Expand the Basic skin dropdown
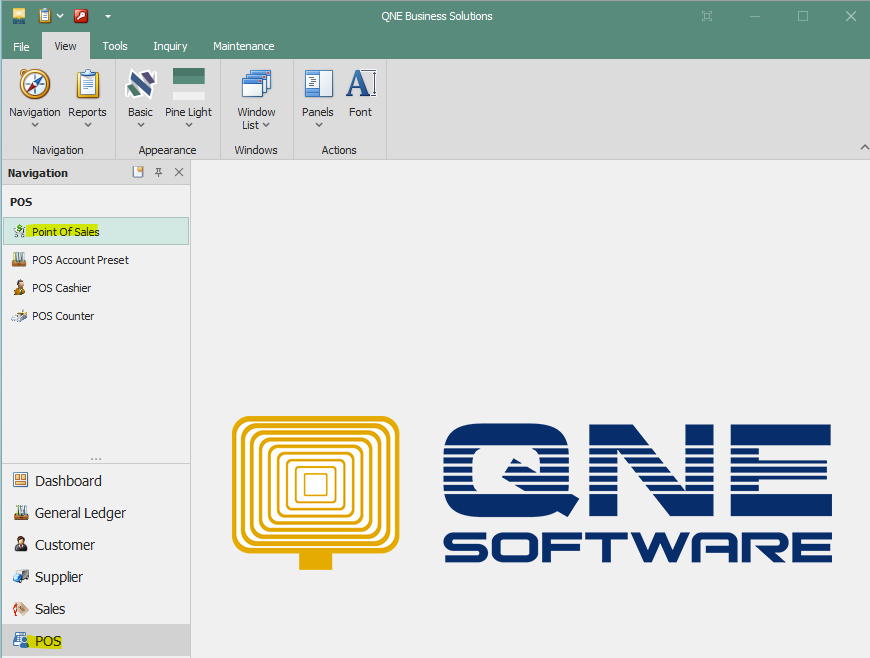 click(x=140, y=98)
